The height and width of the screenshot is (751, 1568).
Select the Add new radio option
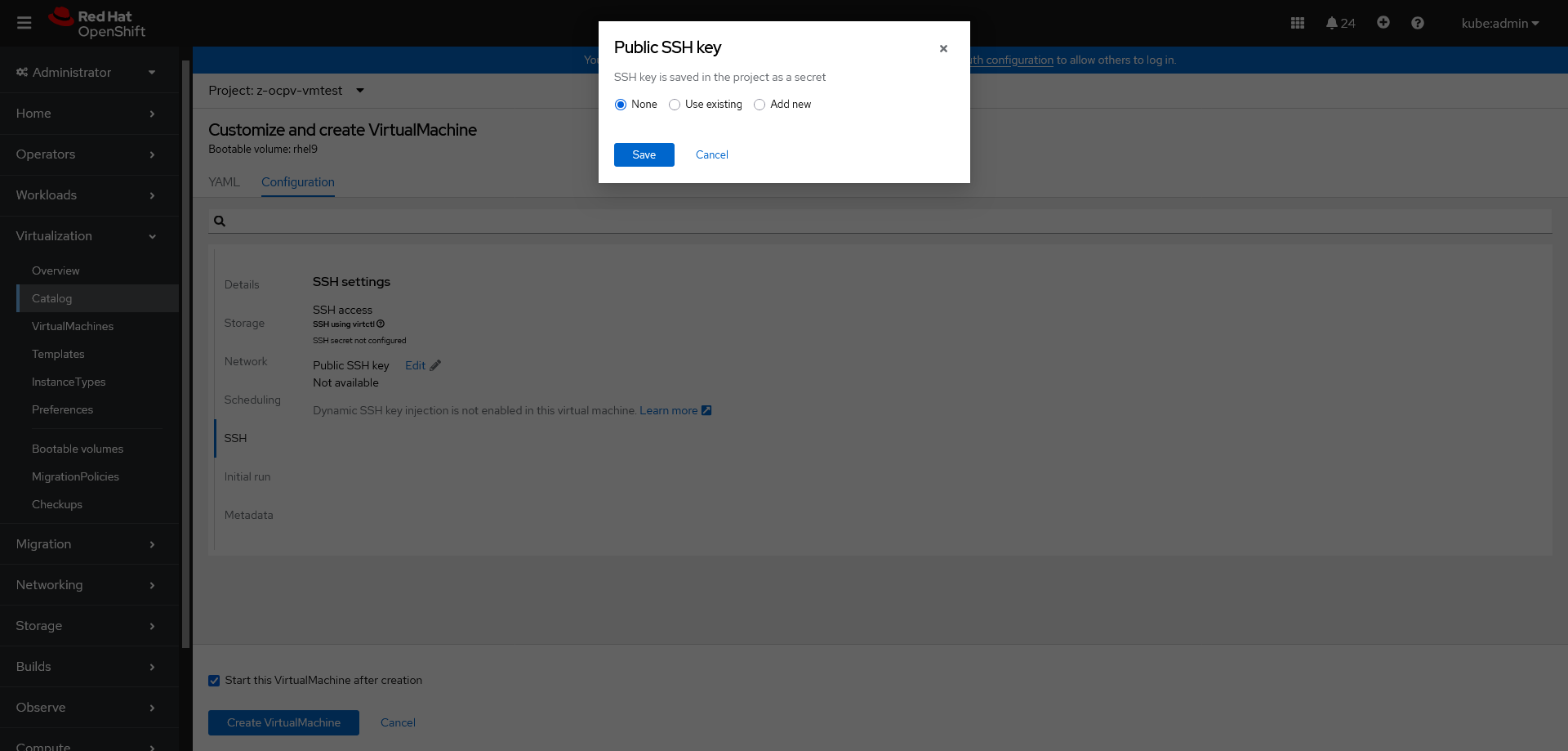pos(759,105)
